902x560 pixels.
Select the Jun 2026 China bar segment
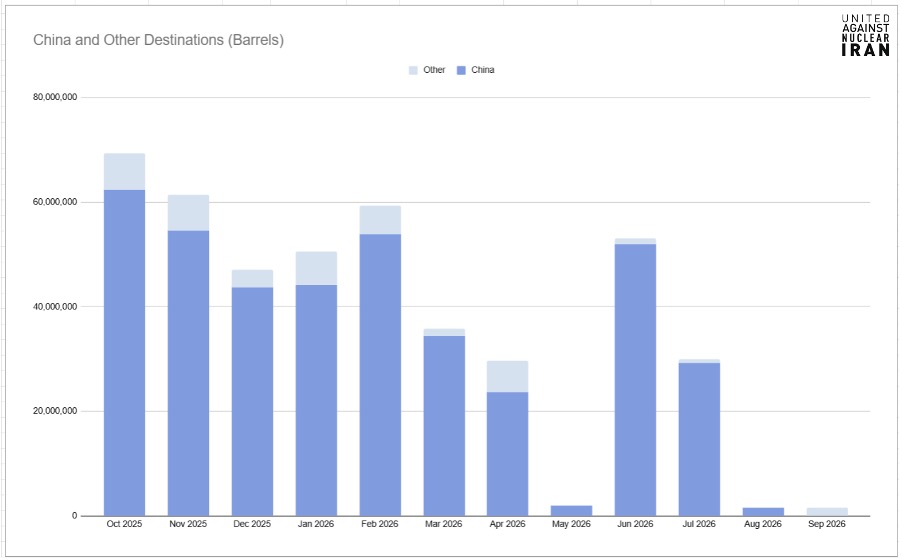635,380
